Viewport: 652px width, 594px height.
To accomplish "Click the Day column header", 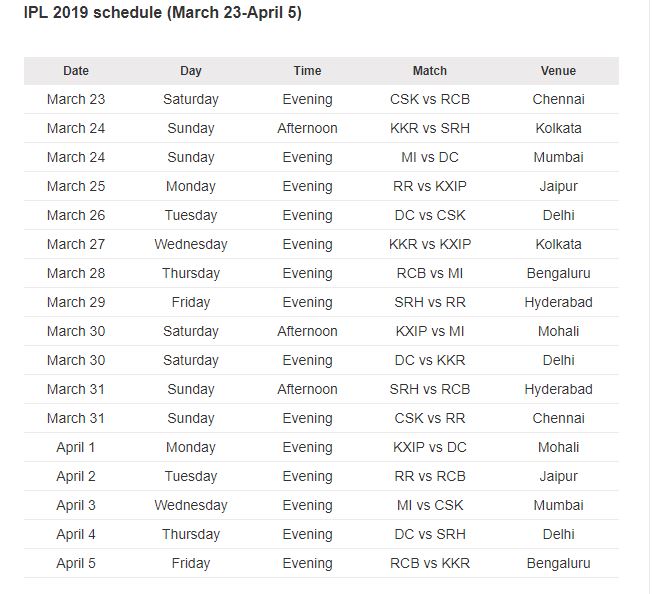I will click(x=191, y=71).
